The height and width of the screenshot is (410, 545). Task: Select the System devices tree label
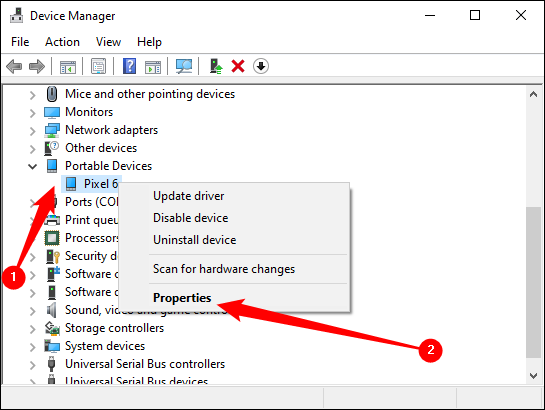point(105,346)
